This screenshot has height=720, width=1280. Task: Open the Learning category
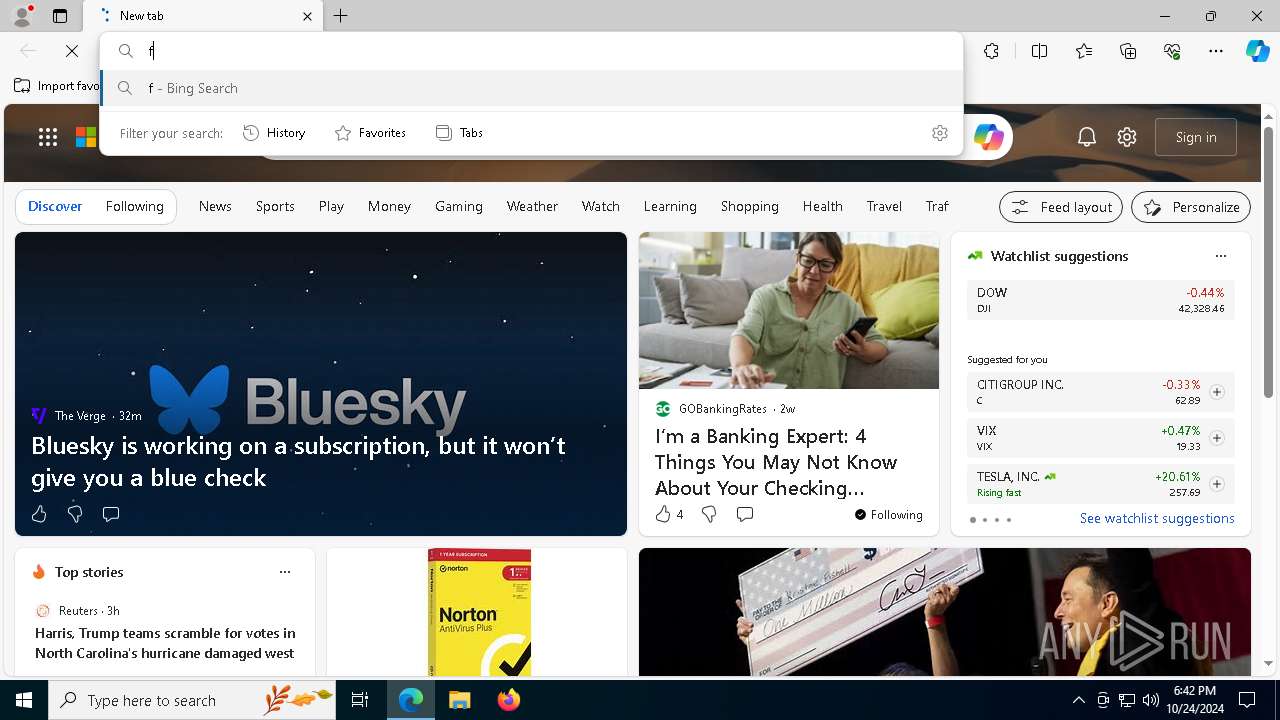(670, 206)
